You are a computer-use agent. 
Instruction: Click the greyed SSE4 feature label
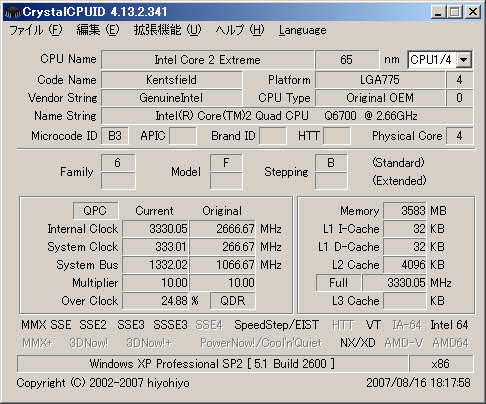point(209,325)
